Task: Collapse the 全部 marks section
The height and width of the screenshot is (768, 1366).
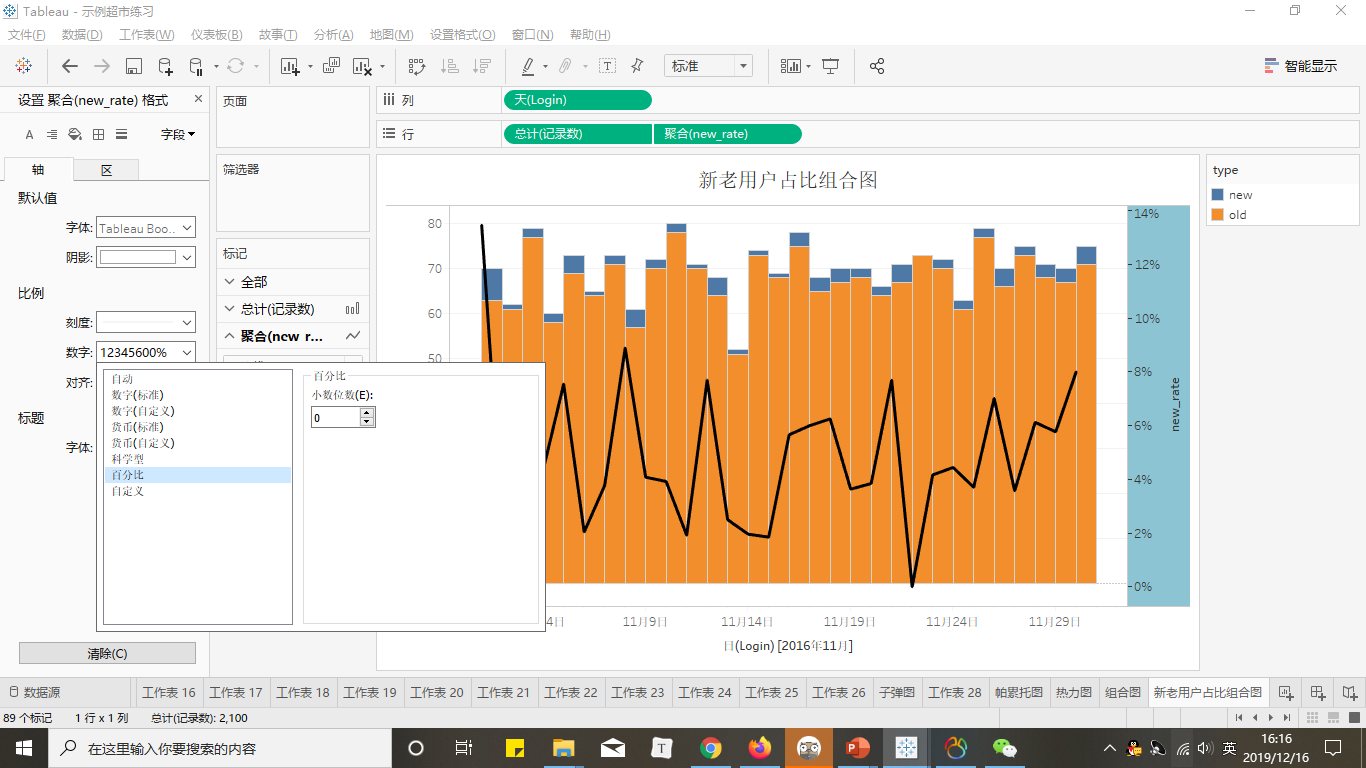Action: click(230, 282)
